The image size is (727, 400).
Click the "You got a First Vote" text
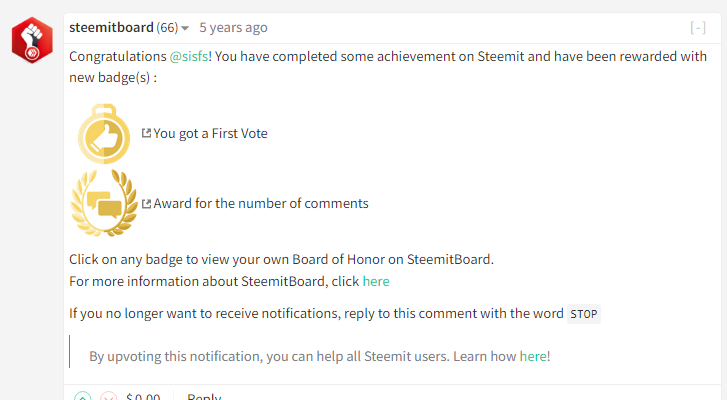(210, 133)
